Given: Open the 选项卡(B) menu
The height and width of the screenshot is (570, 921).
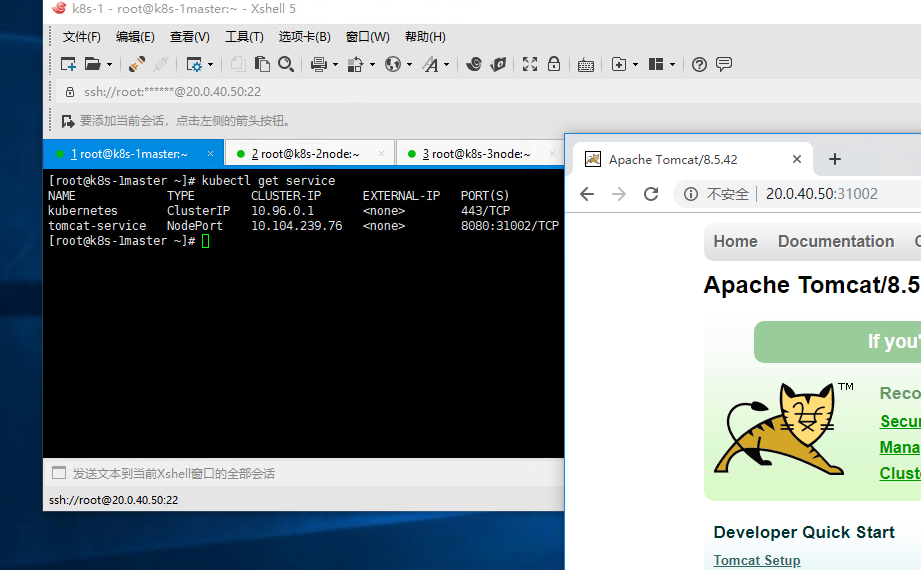Looking at the screenshot, I should point(304,37).
